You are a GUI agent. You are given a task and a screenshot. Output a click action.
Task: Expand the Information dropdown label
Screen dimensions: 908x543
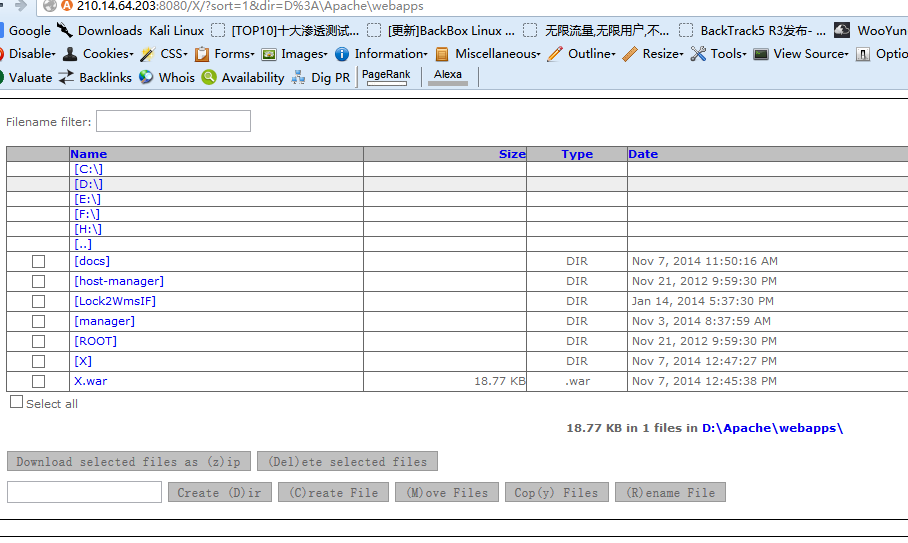[x=391, y=54]
